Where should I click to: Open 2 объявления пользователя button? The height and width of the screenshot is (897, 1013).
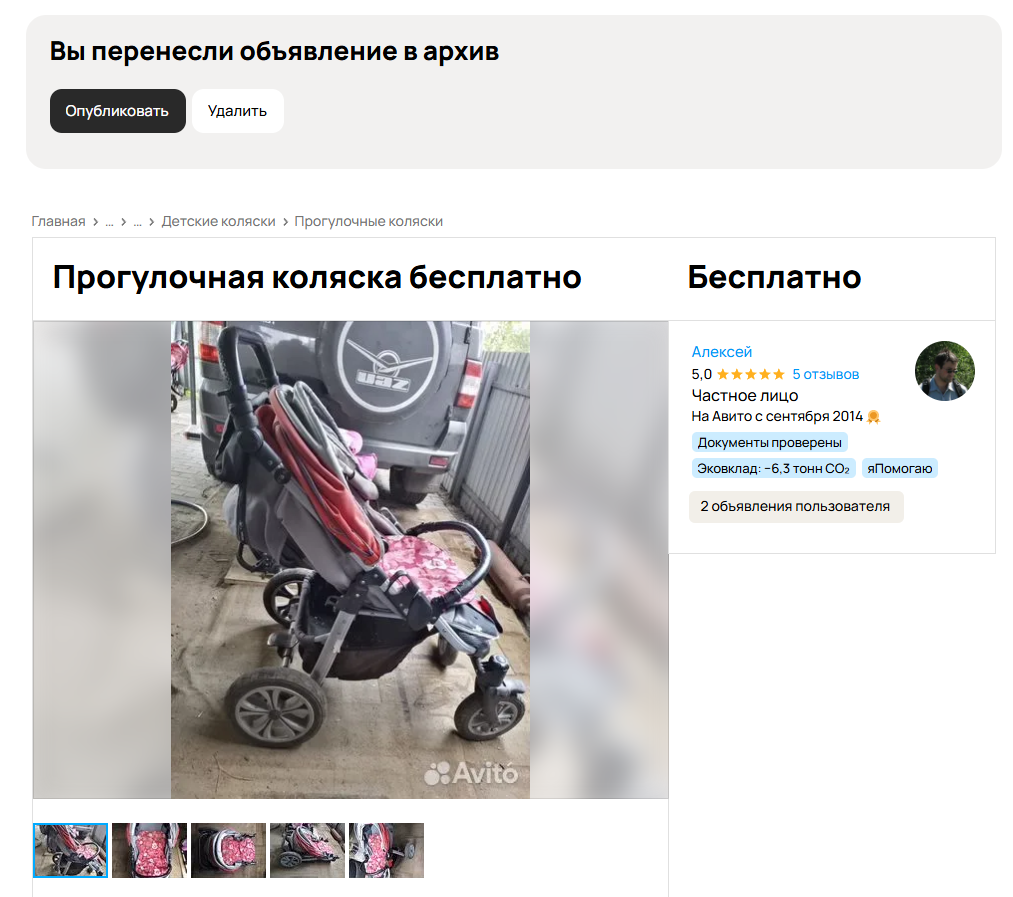(x=795, y=507)
